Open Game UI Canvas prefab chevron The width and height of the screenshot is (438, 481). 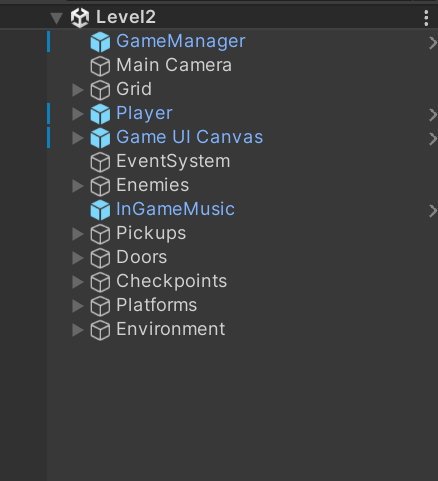point(433,139)
